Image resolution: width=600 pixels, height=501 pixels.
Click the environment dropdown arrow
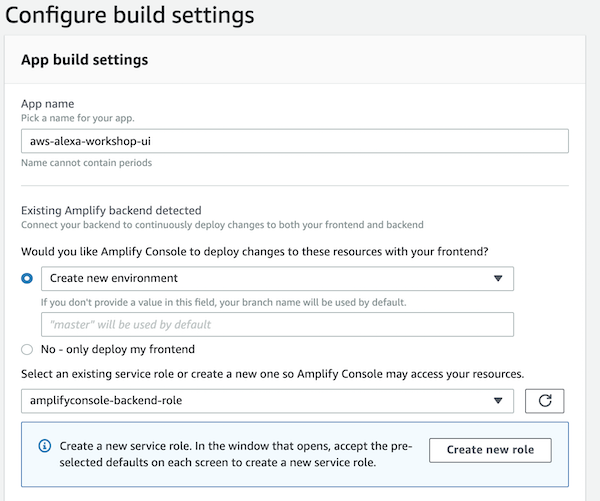[497, 278]
